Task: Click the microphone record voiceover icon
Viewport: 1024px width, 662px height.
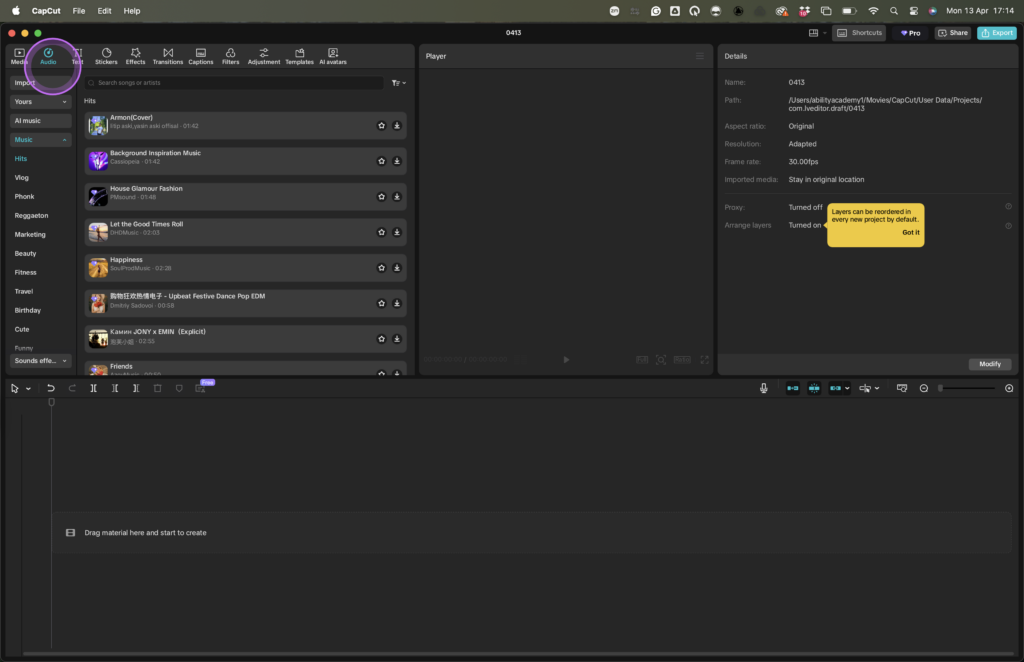Action: pyautogui.click(x=764, y=388)
